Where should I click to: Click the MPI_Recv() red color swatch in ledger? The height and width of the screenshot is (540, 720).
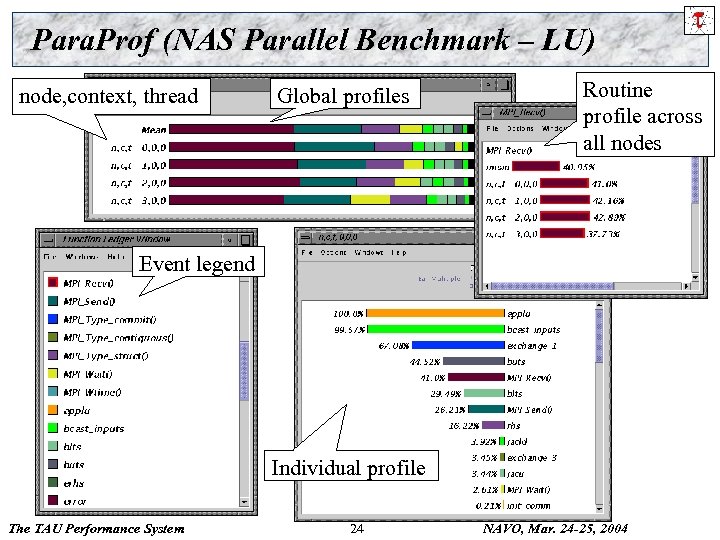53,282
